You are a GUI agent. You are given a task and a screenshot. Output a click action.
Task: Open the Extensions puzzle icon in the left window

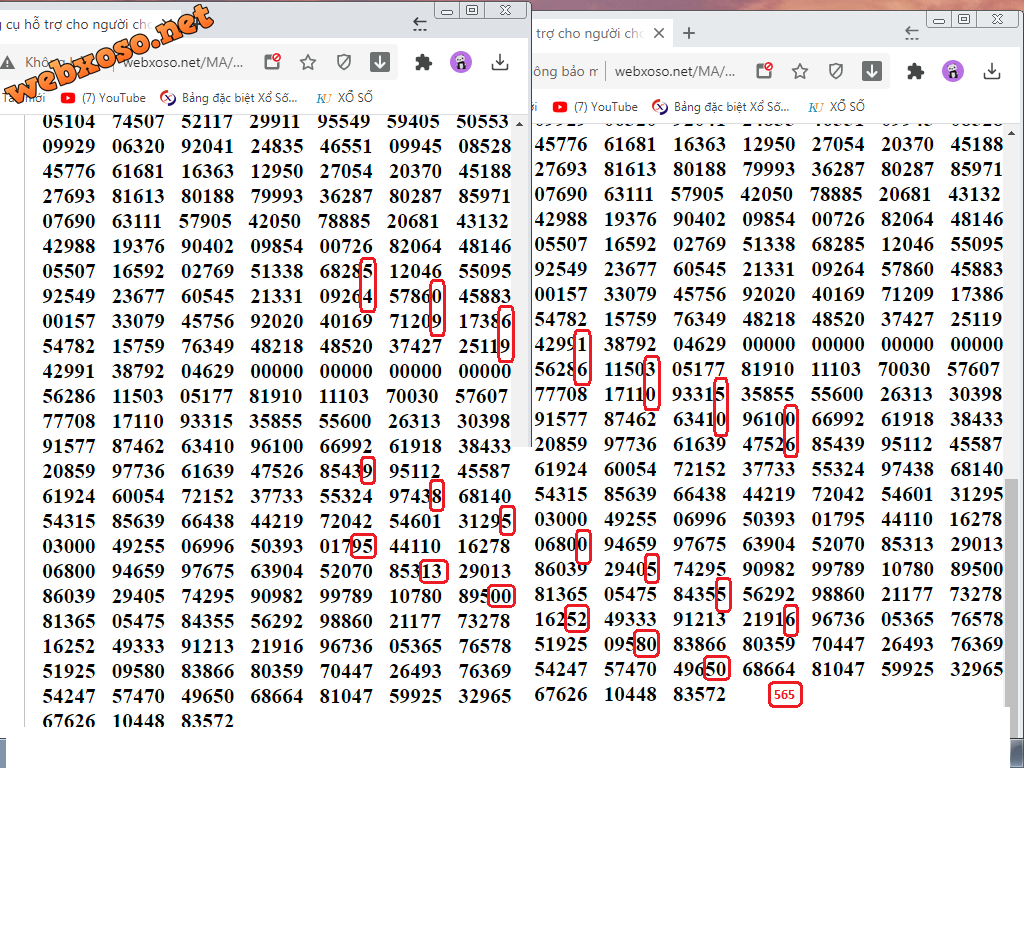click(x=423, y=63)
